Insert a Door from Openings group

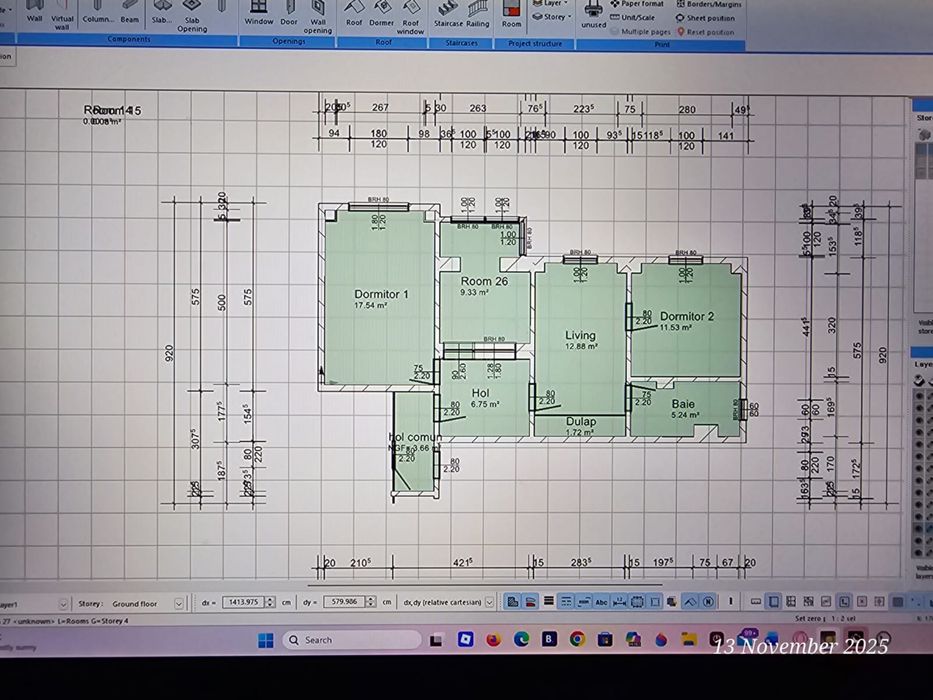(x=289, y=13)
